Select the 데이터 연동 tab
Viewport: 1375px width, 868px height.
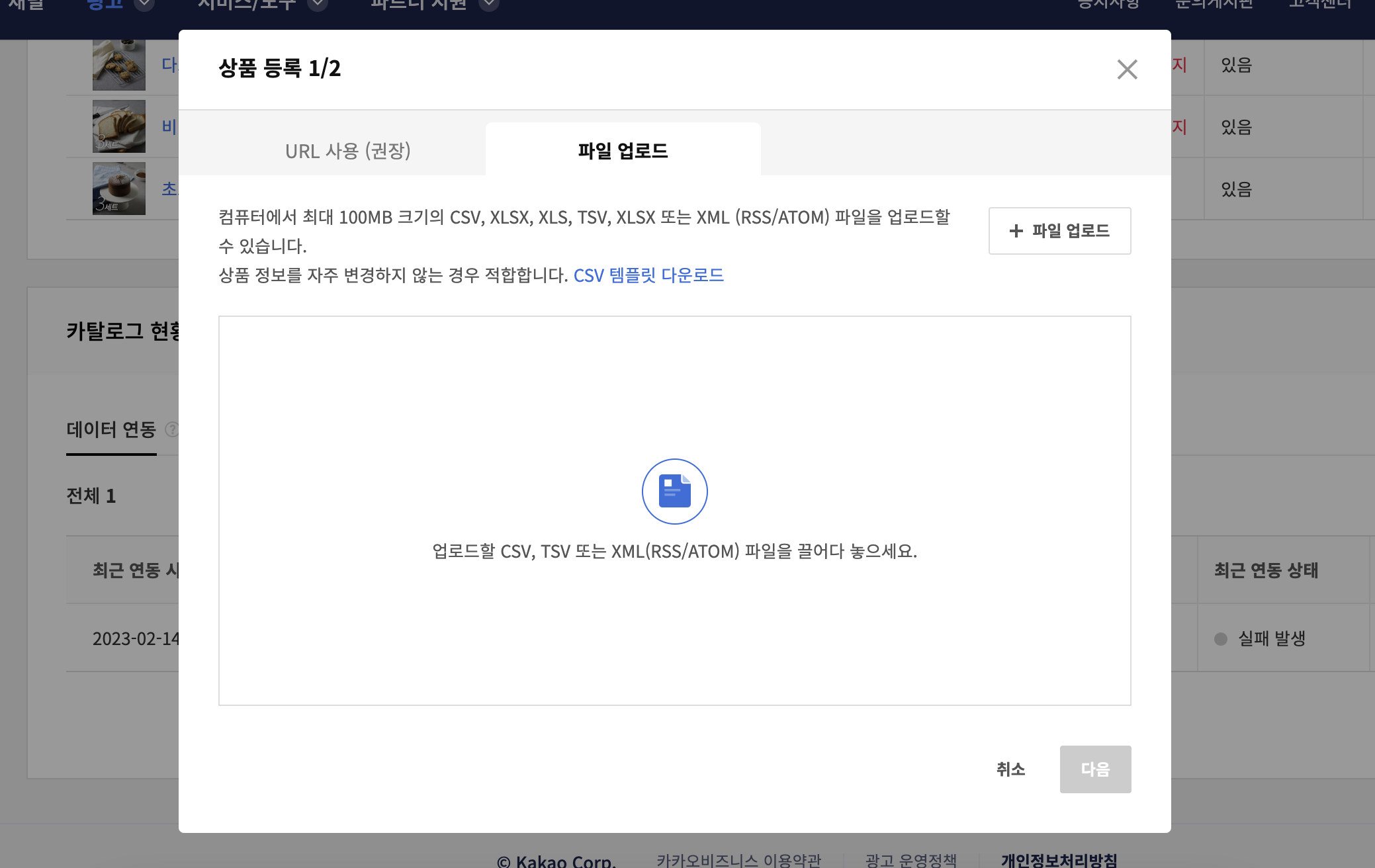click(111, 430)
